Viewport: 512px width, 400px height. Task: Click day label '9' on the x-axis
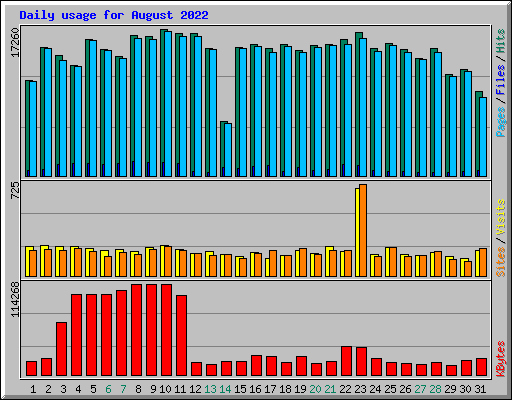point(153,389)
